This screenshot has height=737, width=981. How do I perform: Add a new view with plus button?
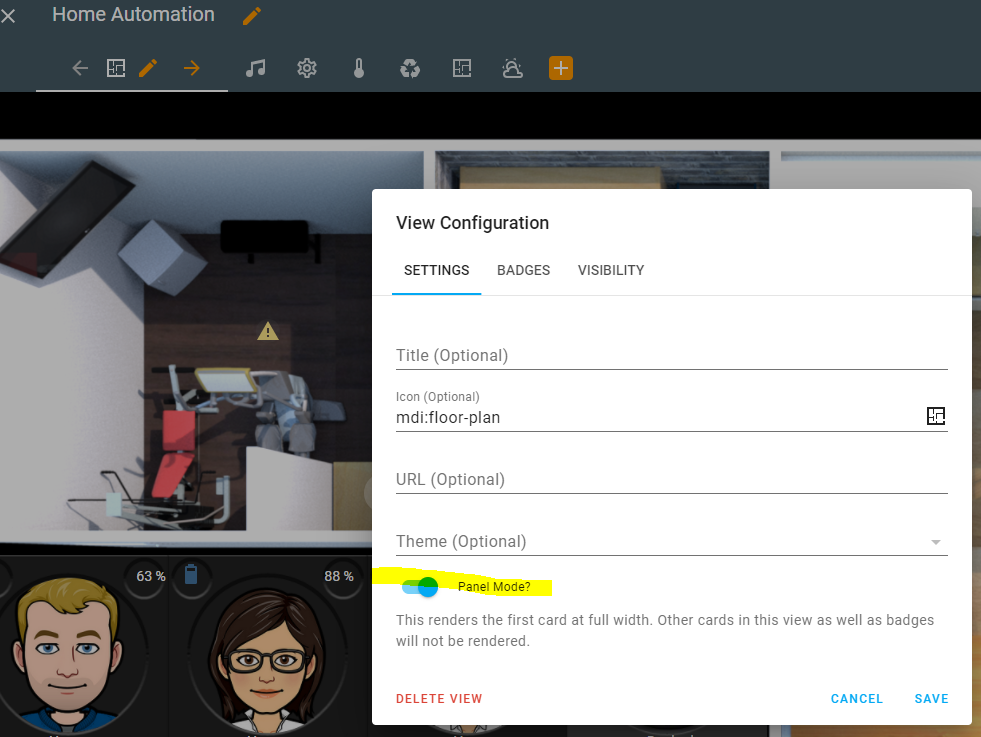(561, 68)
